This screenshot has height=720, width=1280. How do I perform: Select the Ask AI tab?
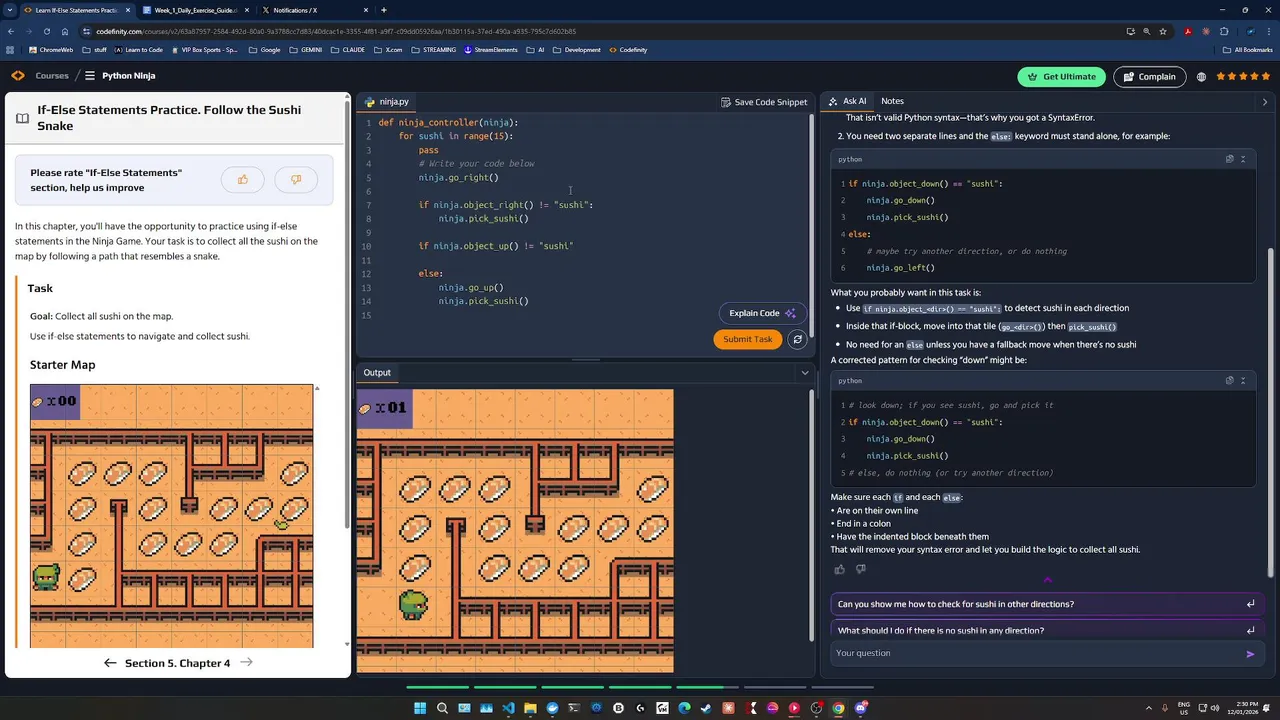pyautogui.click(x=847, y=101)
